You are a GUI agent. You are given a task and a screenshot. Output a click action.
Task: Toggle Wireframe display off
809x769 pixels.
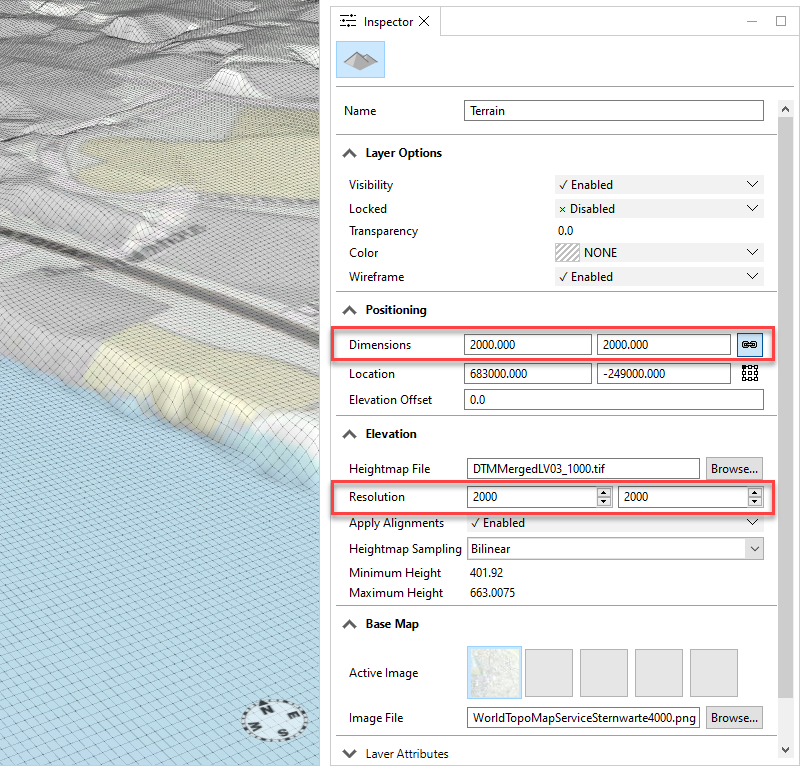658,276
